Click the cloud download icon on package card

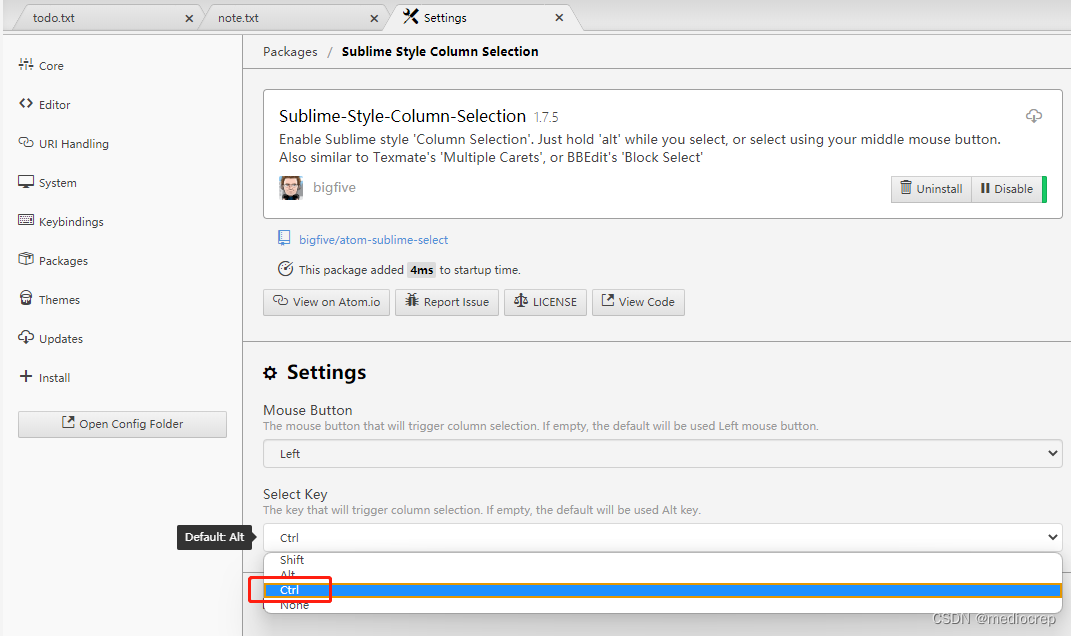pos(1034,116)
